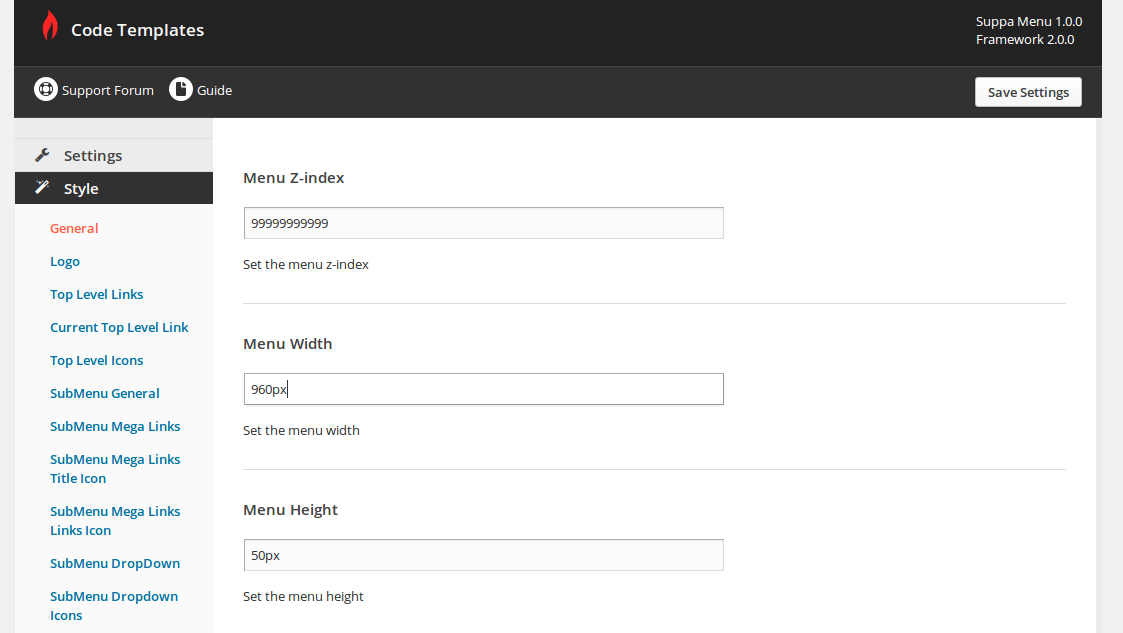Switch to the Settings section

(114, 155)
